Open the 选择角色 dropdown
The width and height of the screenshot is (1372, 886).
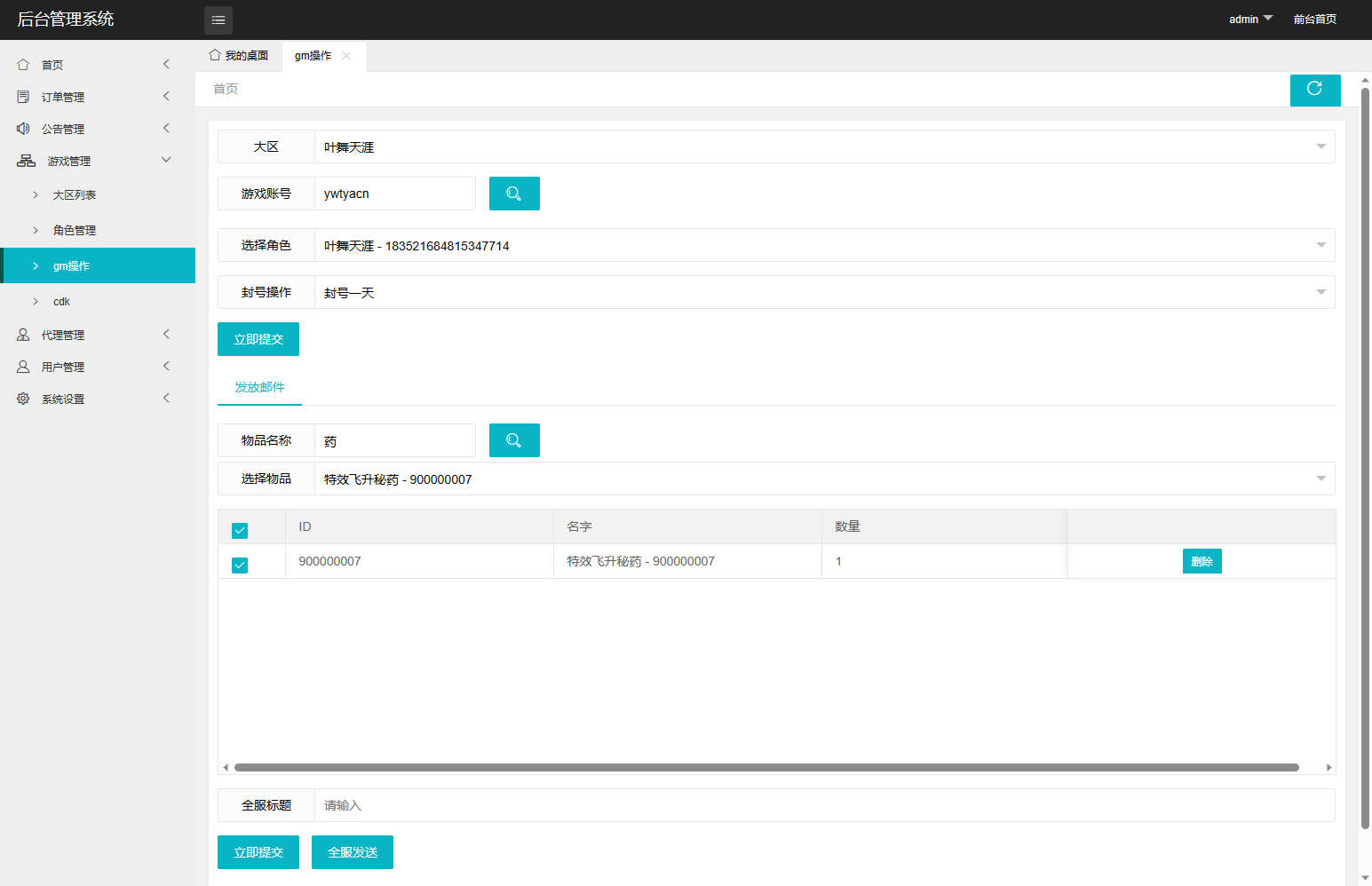click(824, 245)
